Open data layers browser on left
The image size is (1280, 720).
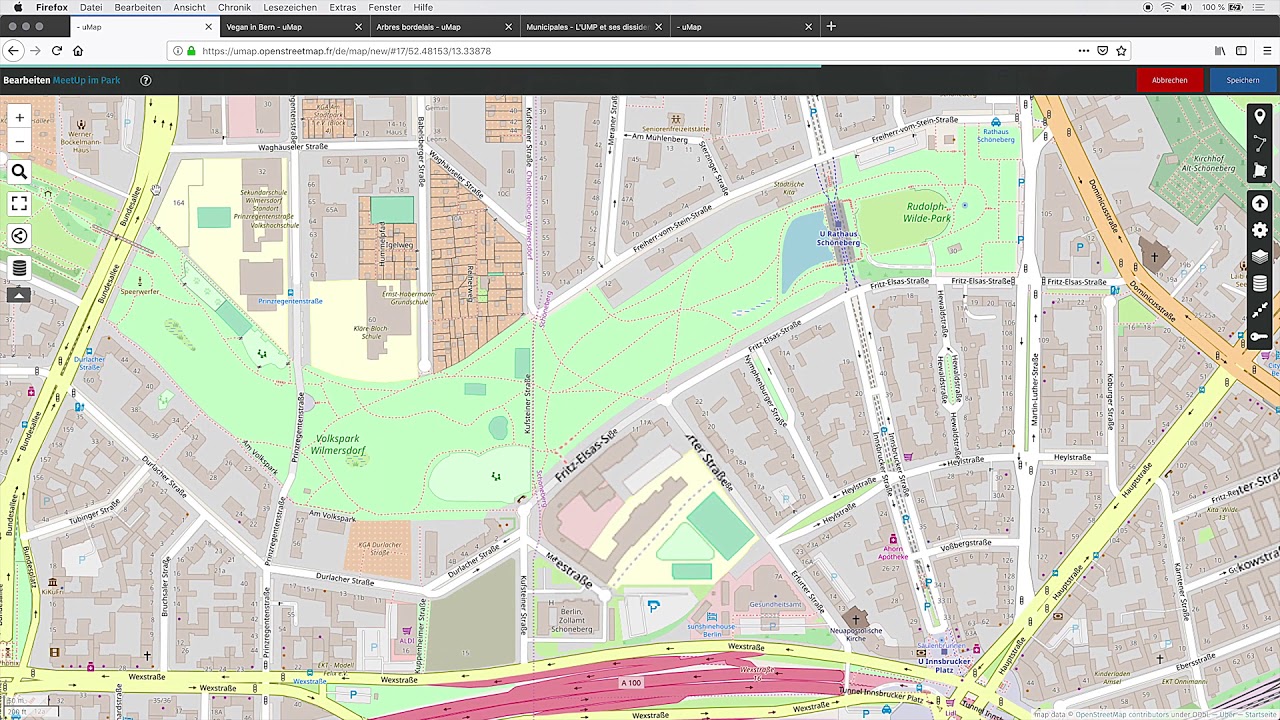pyautogui.click(x=19, y=268)
